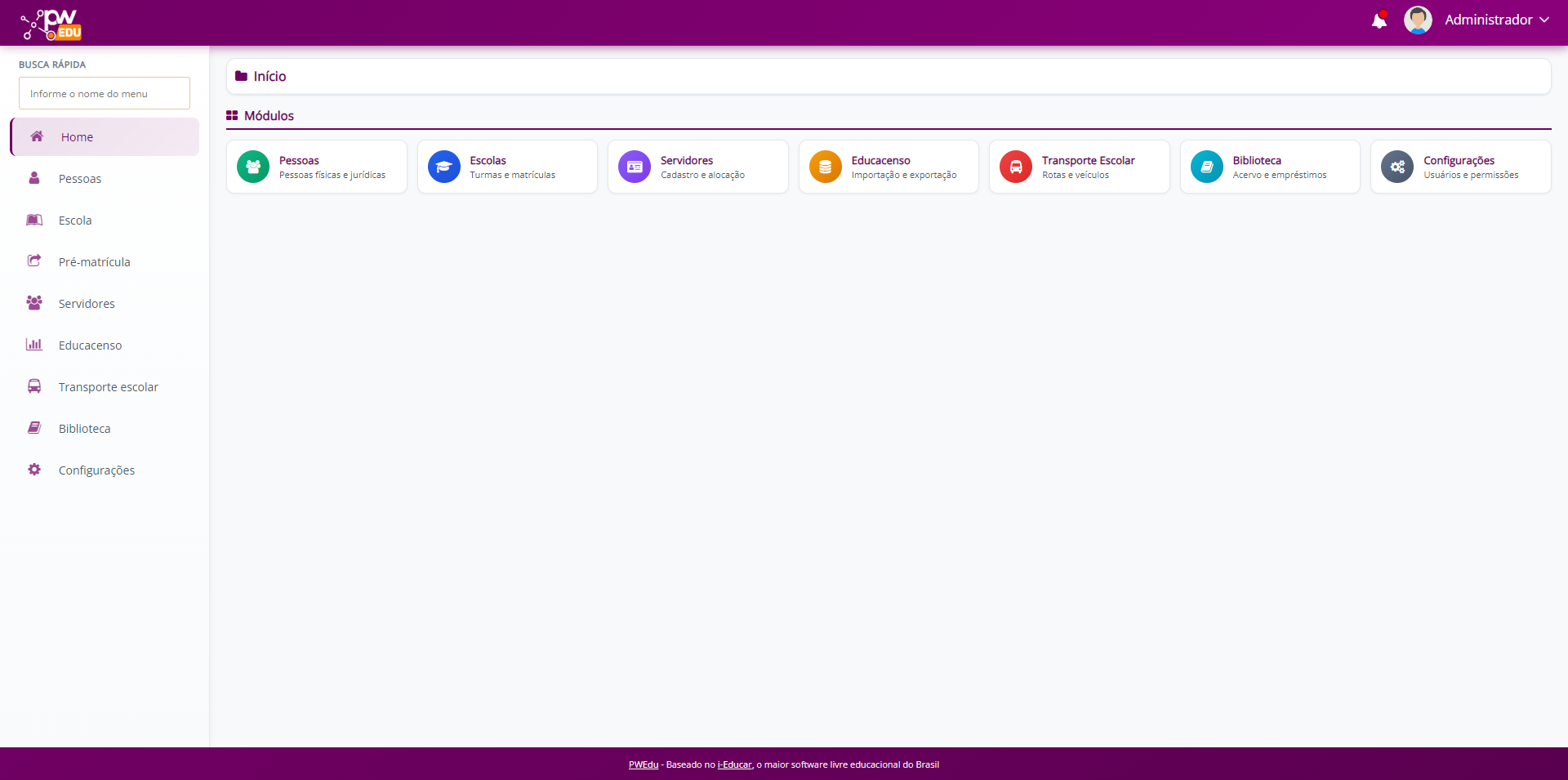Select the Home icon in the sidebar
This screenshot has width=1568, height=780.
(x=36, y=136)
